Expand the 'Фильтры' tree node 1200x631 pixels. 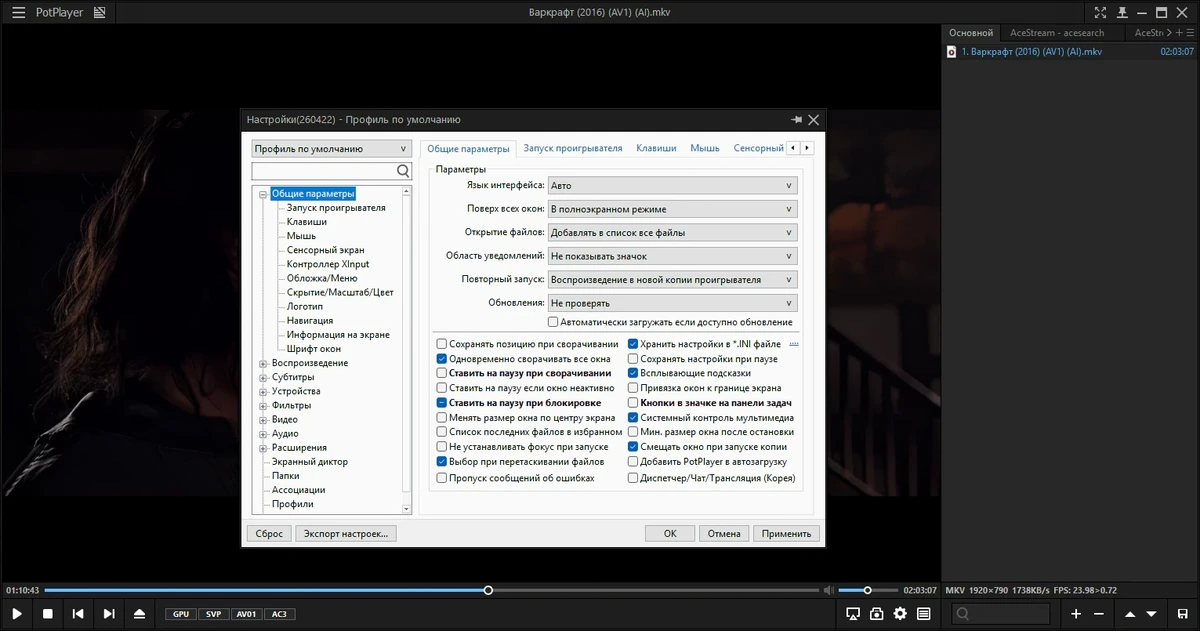(x=264, y=406)
